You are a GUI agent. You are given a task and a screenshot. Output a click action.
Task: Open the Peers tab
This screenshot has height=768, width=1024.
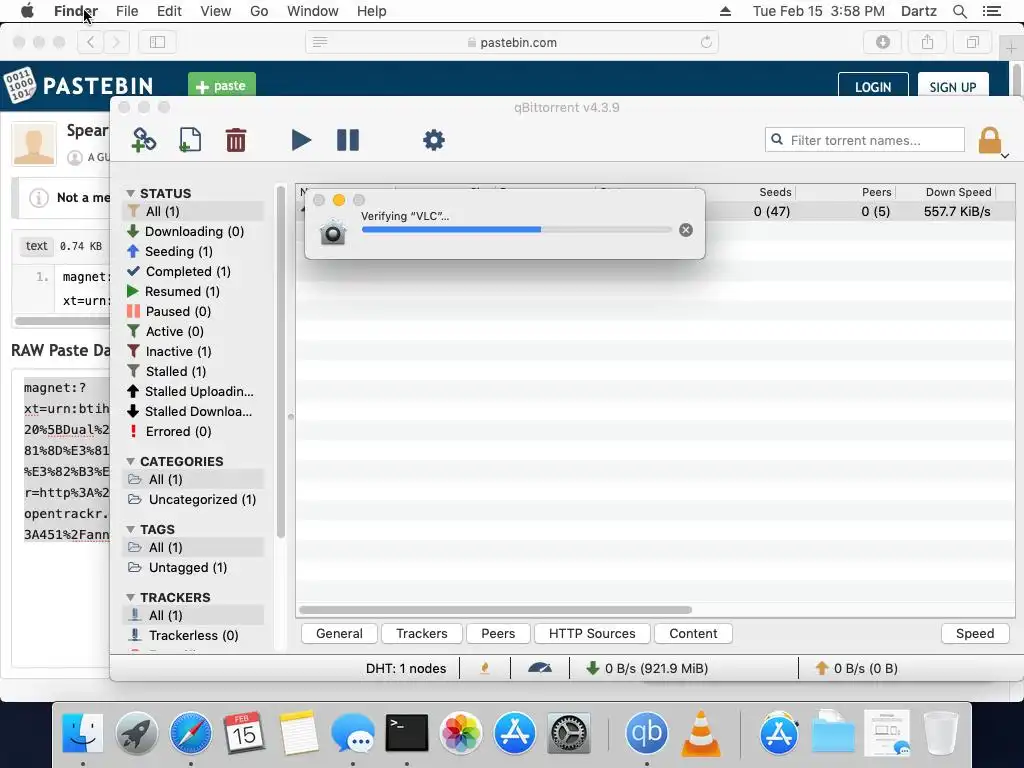pos(498,633)
